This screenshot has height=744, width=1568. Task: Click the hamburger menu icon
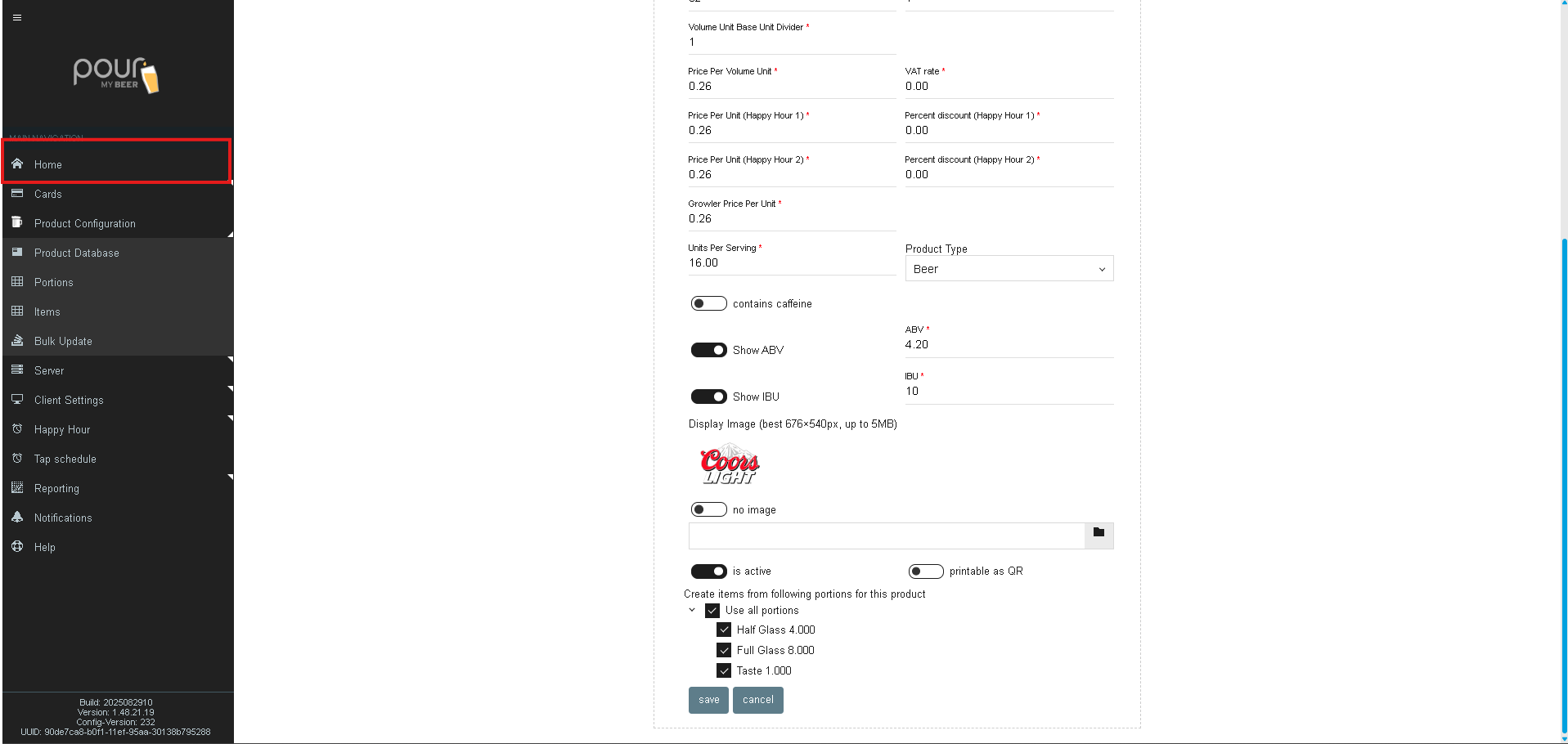tap(17, 17)
